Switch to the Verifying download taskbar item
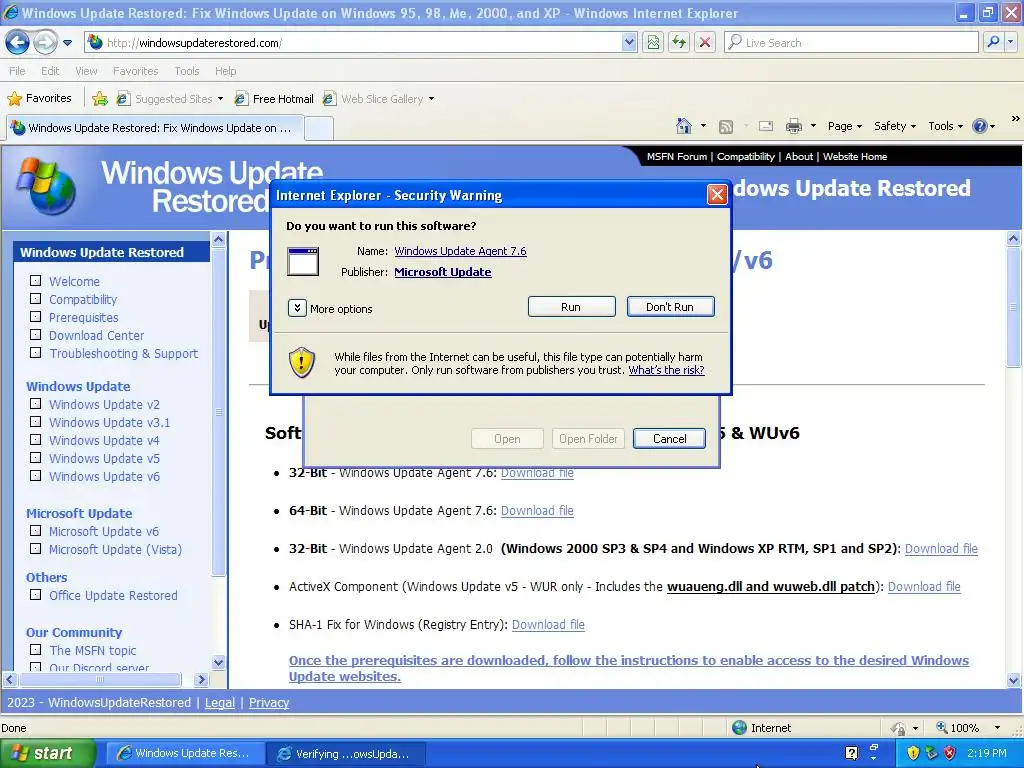 pos(346,754)
